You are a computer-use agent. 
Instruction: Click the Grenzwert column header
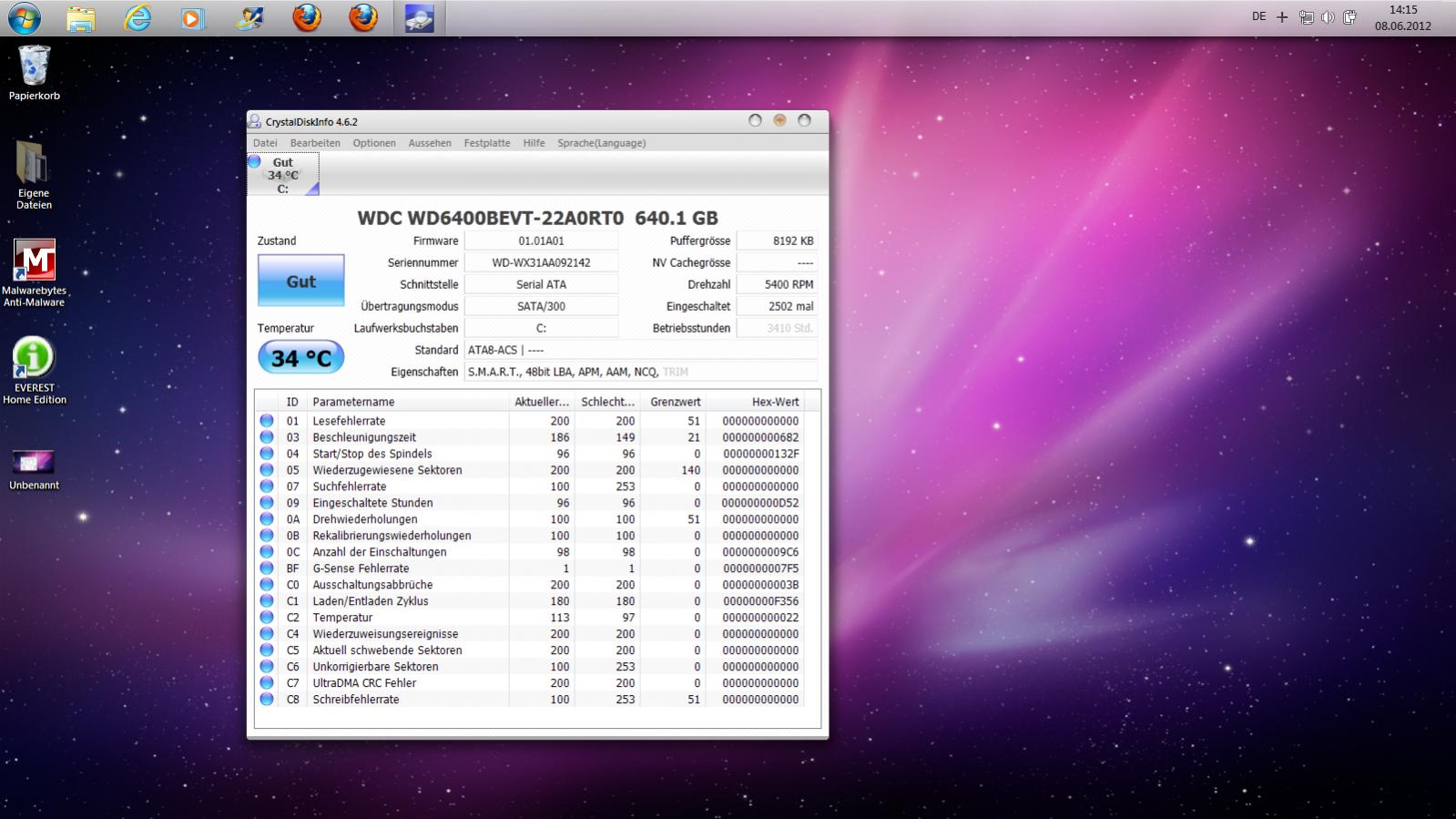coord(674,402)
